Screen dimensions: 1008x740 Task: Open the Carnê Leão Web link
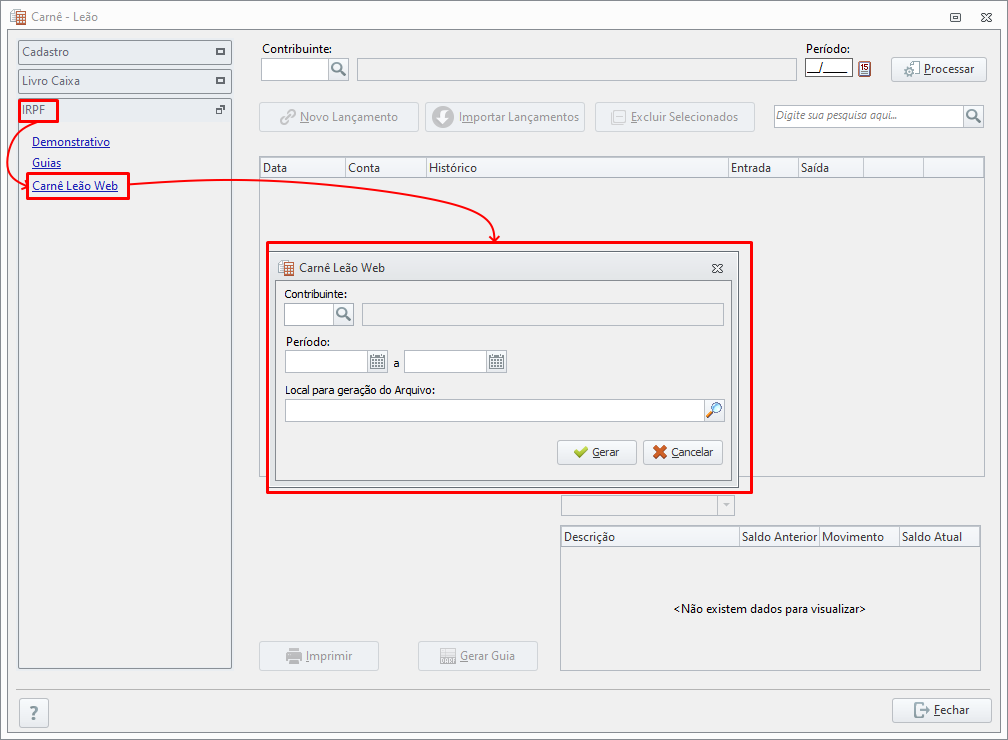(x=75, y=186)
